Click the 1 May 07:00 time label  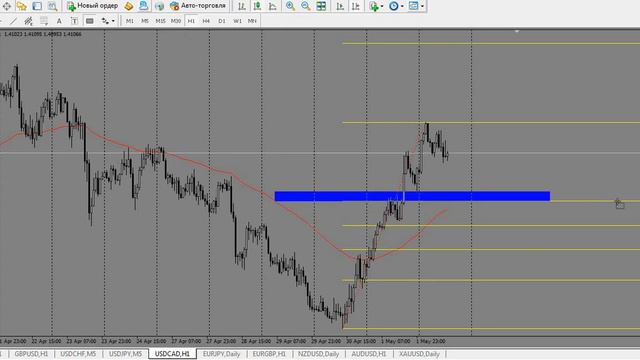pyautogui.click(x=396, y=341)
